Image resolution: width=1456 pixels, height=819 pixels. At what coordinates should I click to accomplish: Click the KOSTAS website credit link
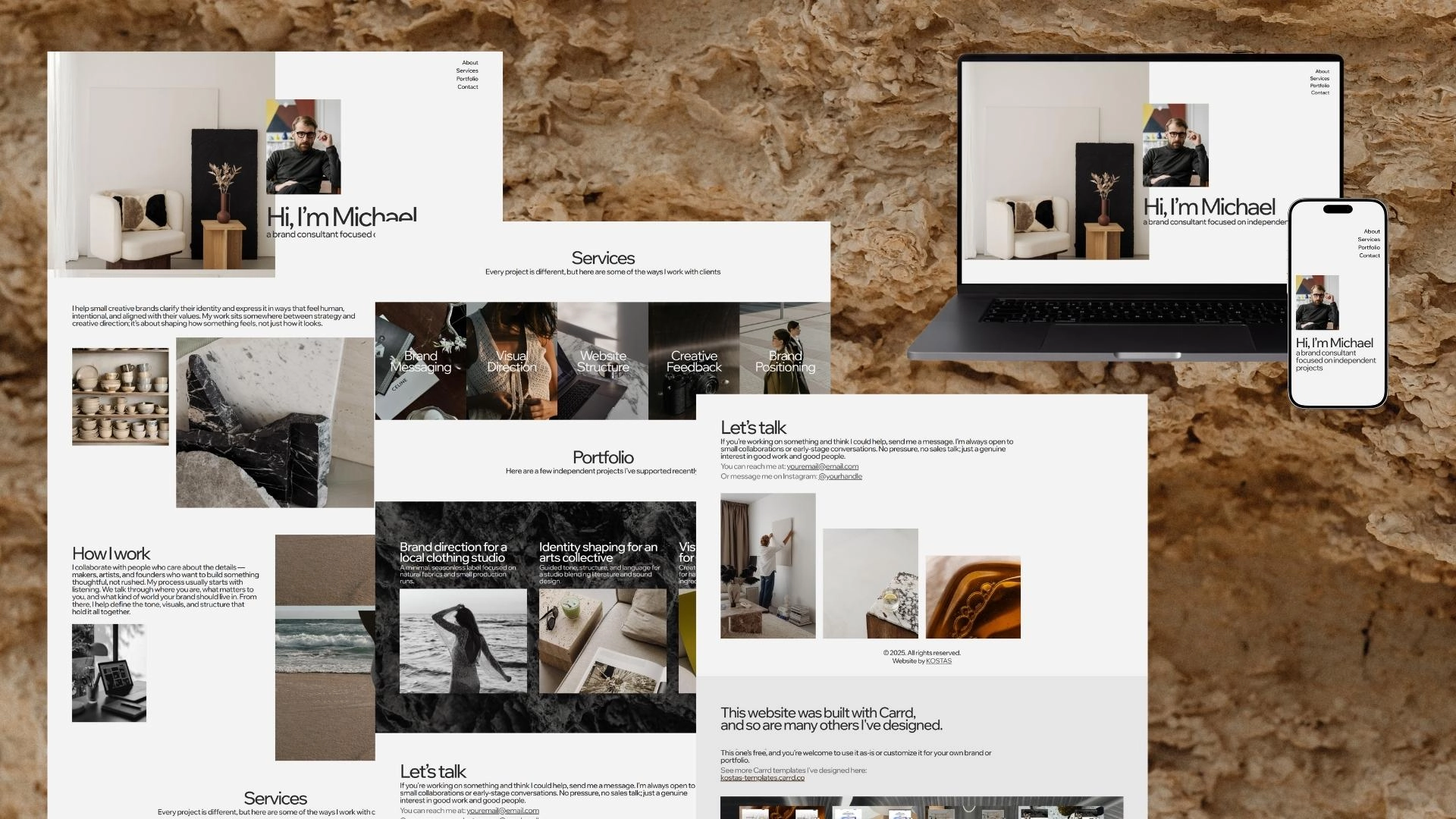pos(938,661)
